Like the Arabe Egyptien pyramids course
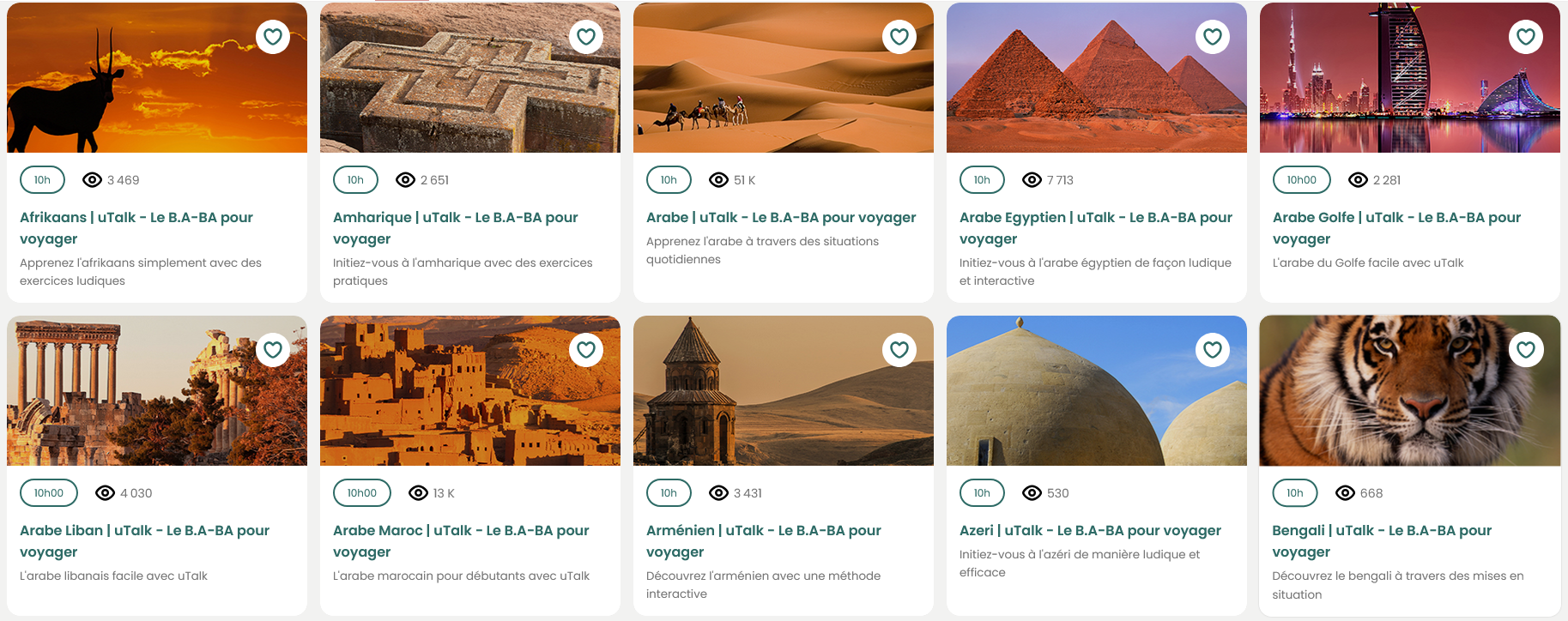The image size is (1568, 621). pos(1213,37)
